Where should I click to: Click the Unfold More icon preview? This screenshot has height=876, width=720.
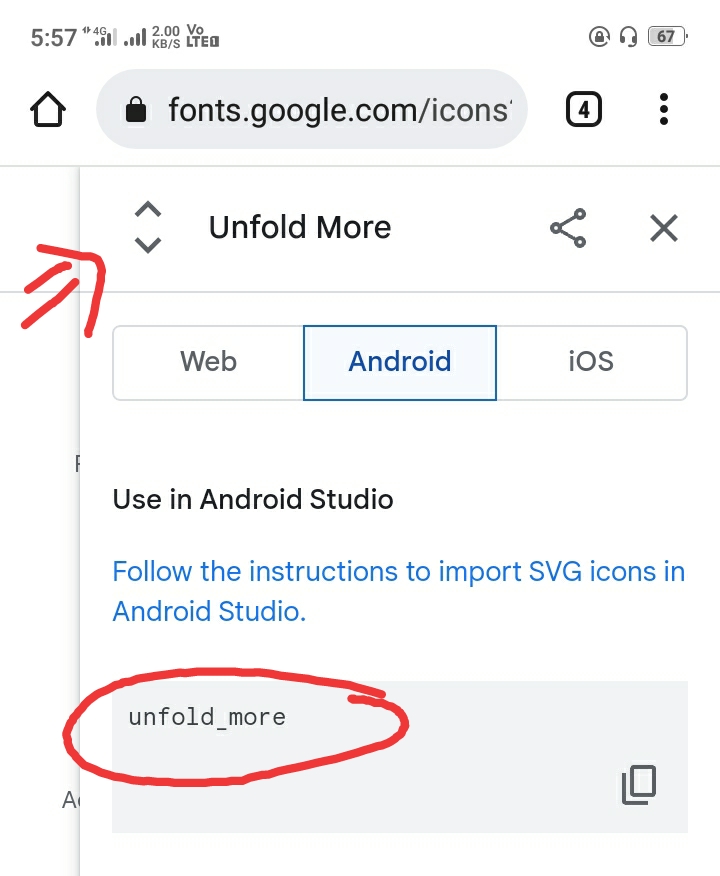pos(148,228)
